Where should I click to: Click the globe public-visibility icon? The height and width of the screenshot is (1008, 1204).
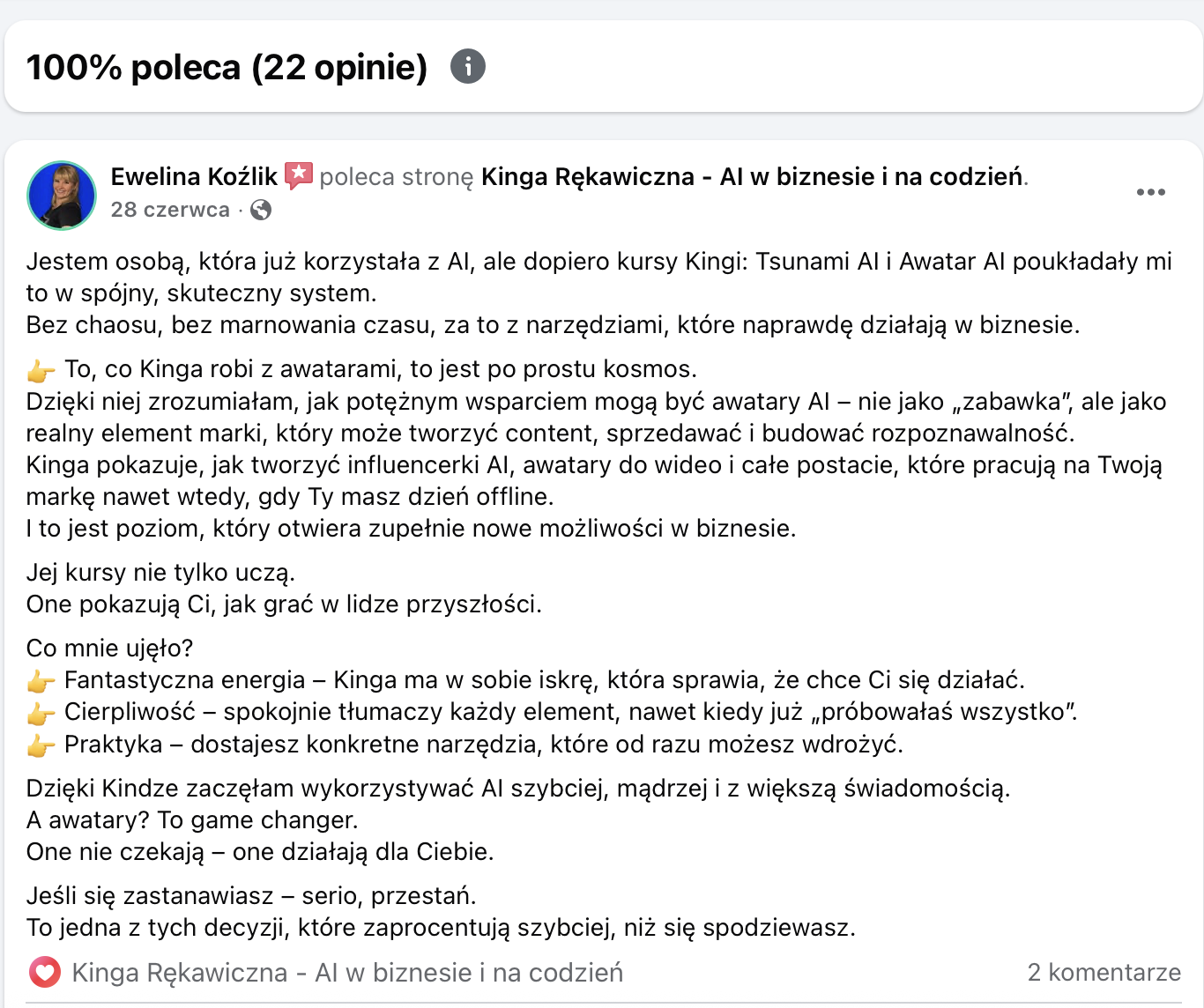tap(261, 210)
